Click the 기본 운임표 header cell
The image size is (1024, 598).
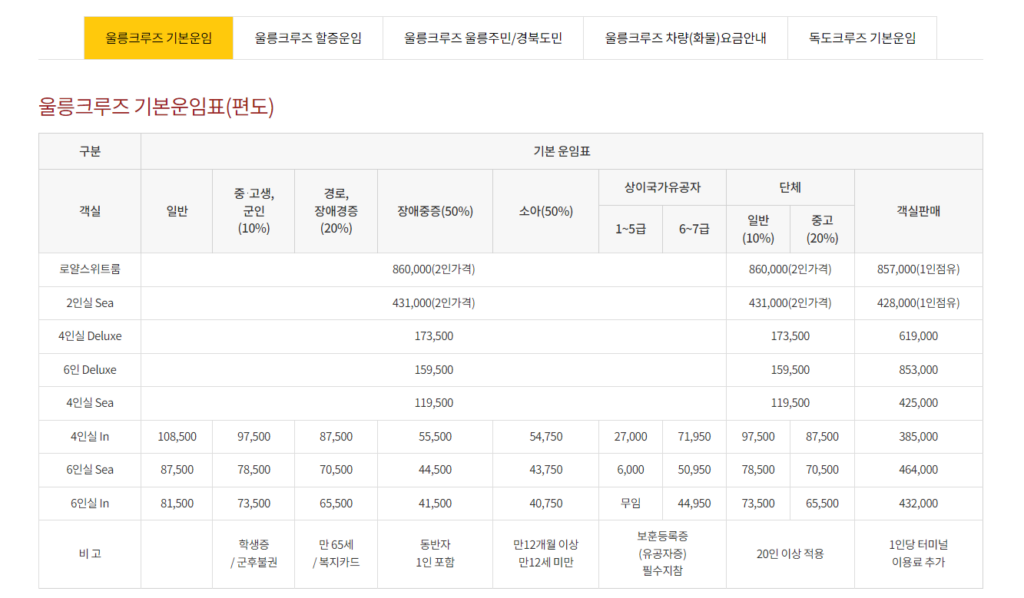click(562, 151)
